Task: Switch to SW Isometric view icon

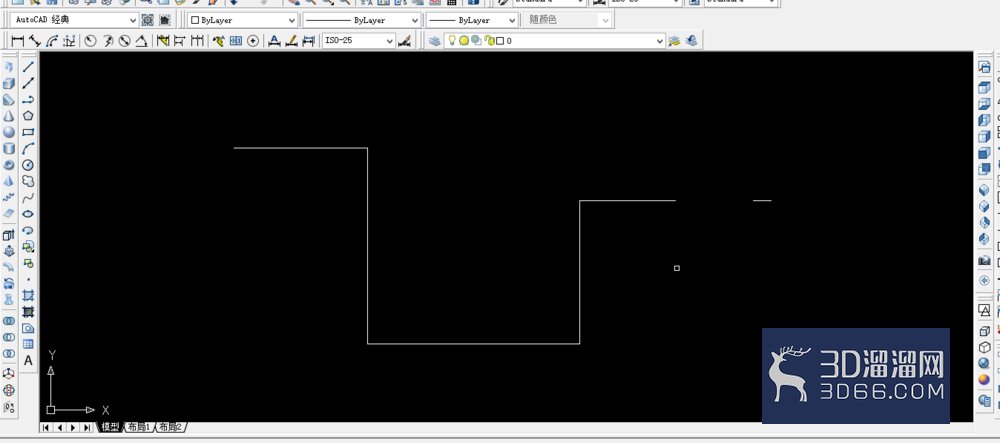Action: (985, 190)
